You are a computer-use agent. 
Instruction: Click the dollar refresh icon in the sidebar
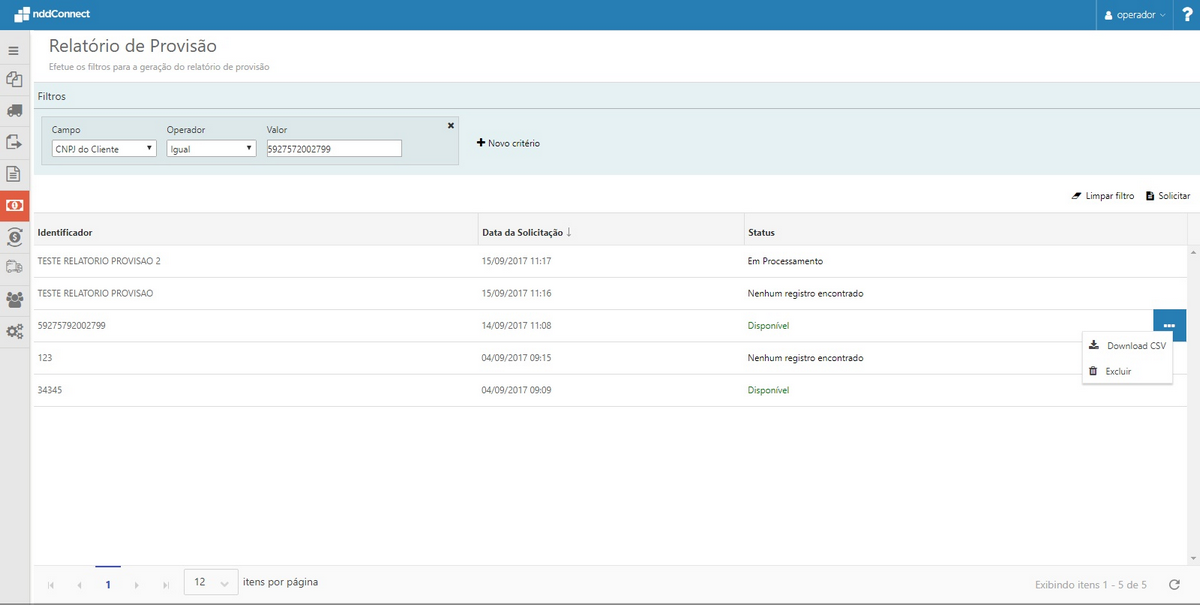pyautogui.click(x=14, y=236)
